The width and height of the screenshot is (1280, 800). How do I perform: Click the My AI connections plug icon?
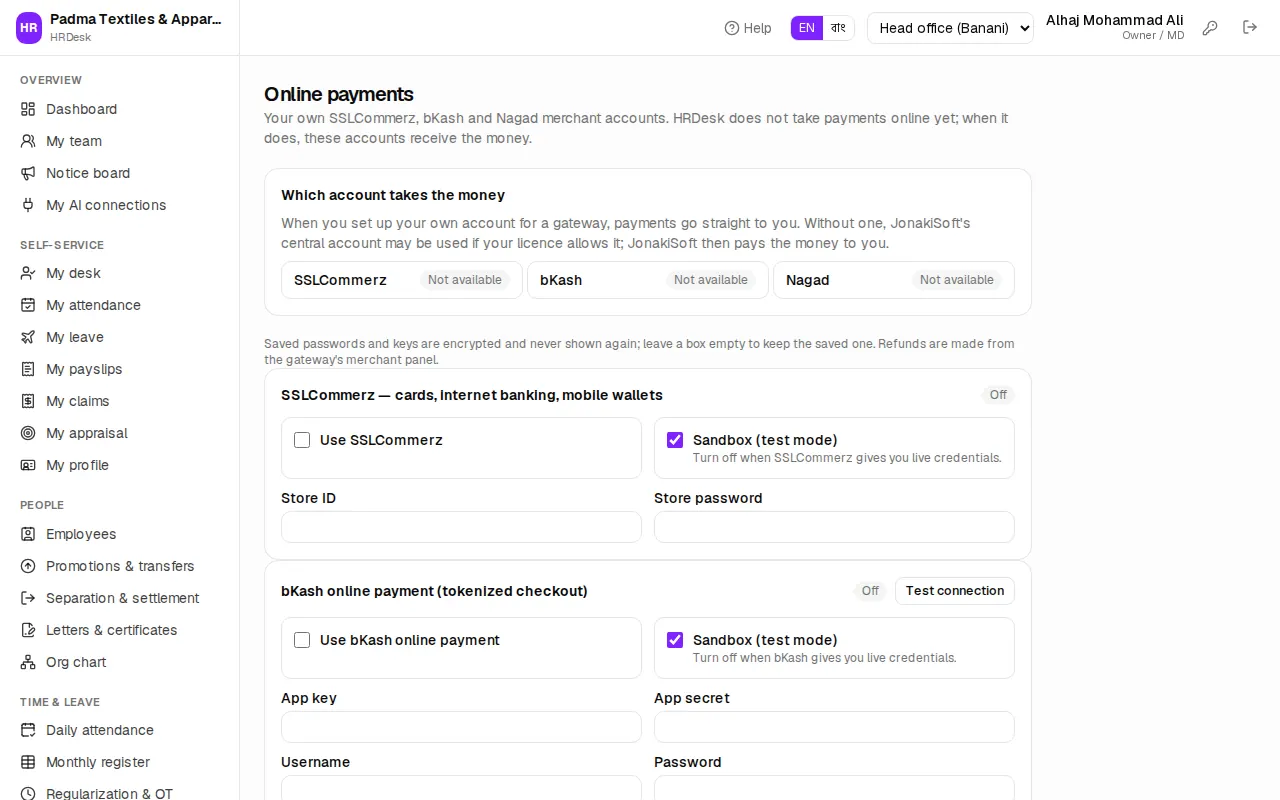tap(28, 205)
